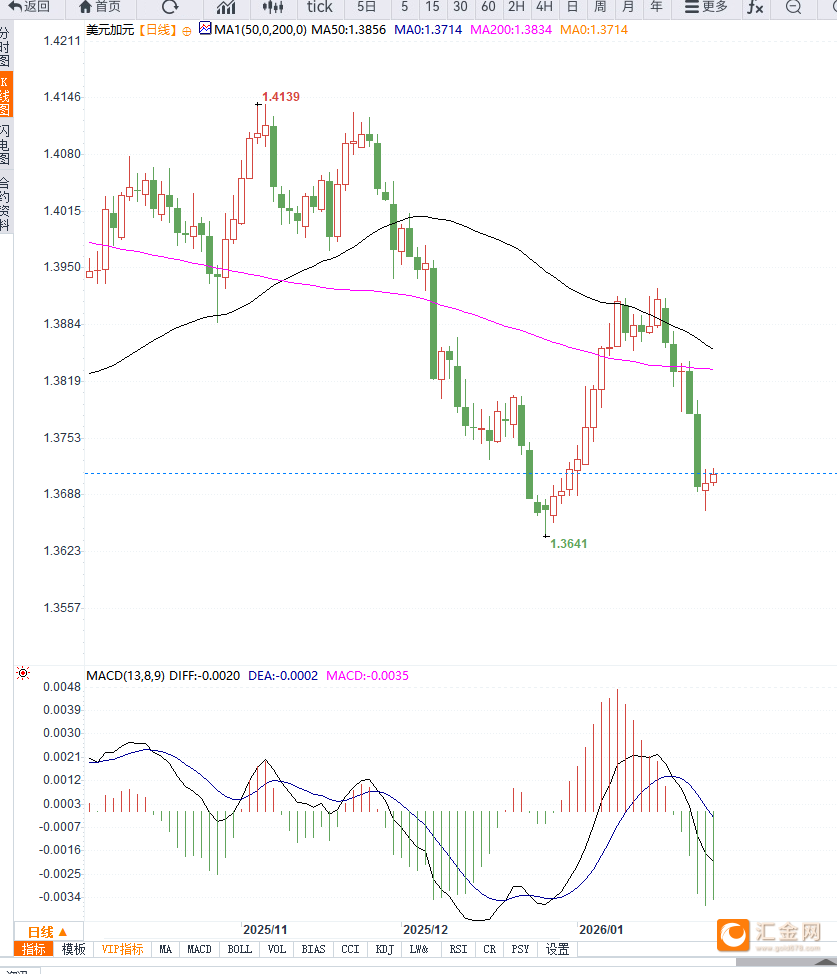Click the scroll-up arrow at bottom right
Screen dimensions: 837x974
point(826,962)
